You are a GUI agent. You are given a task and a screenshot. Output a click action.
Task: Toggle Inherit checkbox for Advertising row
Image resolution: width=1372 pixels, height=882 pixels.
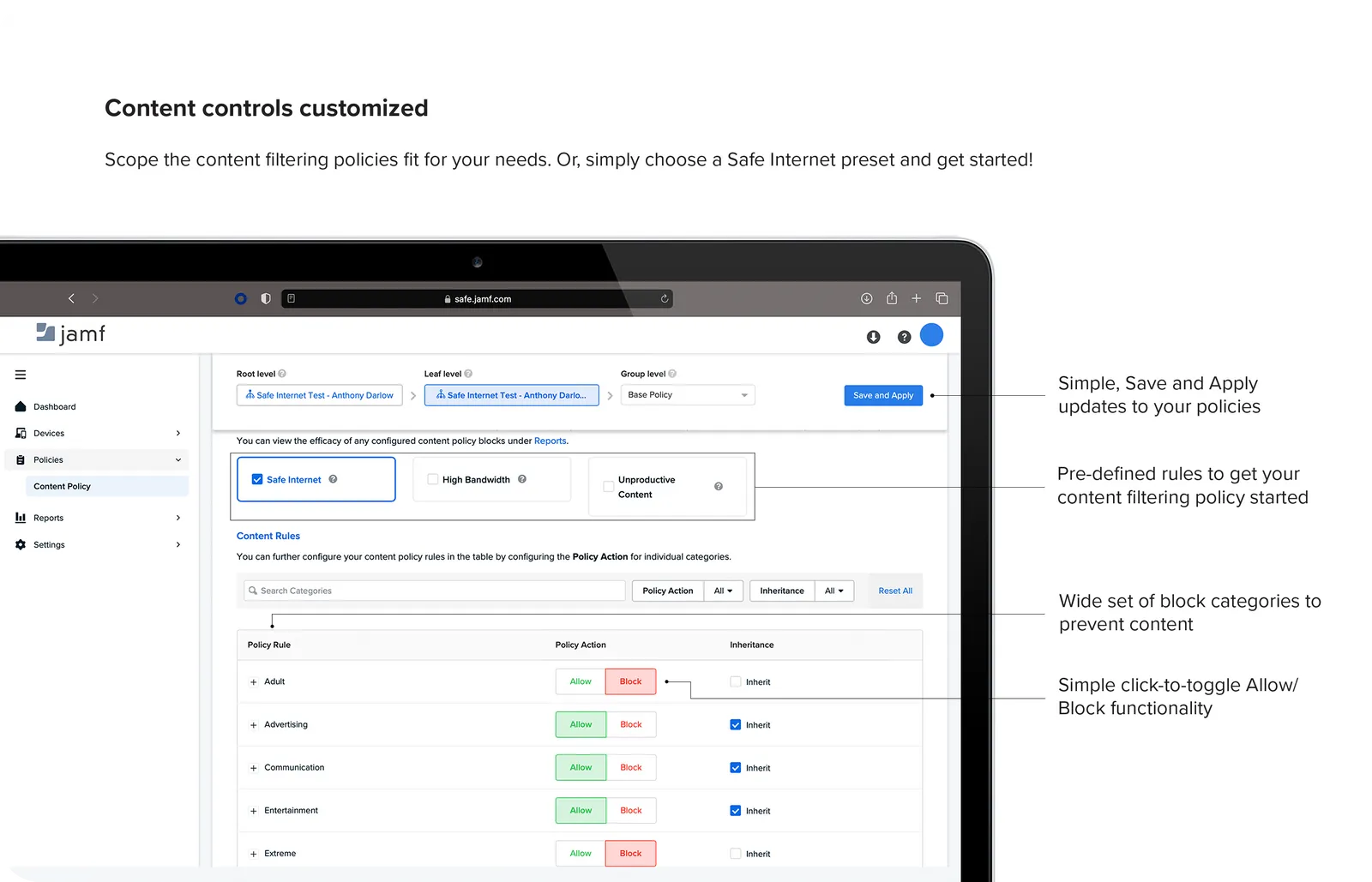coord(735,725)
